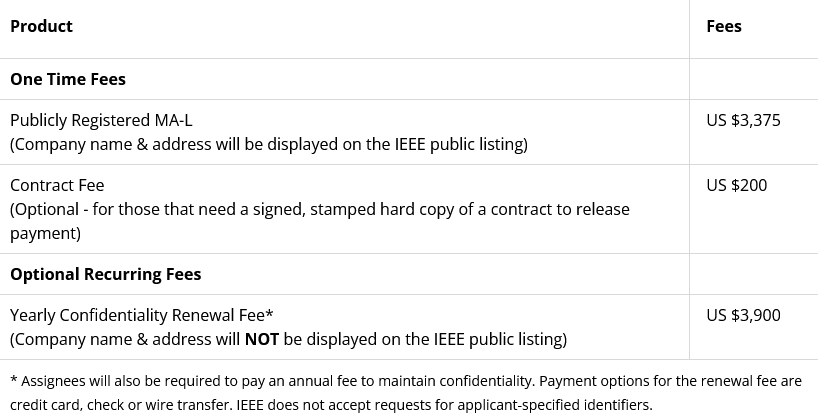Select the US $3,375 fee amount

743,120
